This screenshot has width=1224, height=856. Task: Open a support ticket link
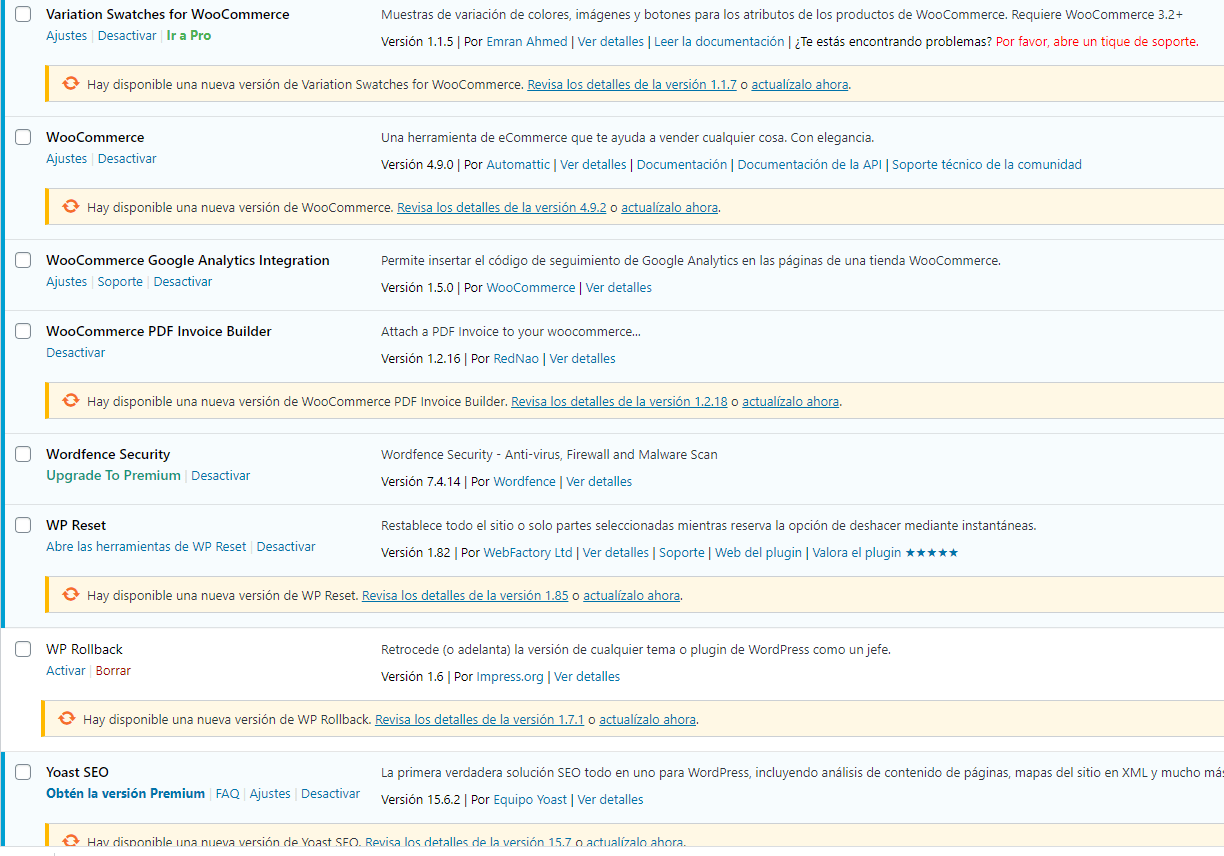tap(1096, 42)
